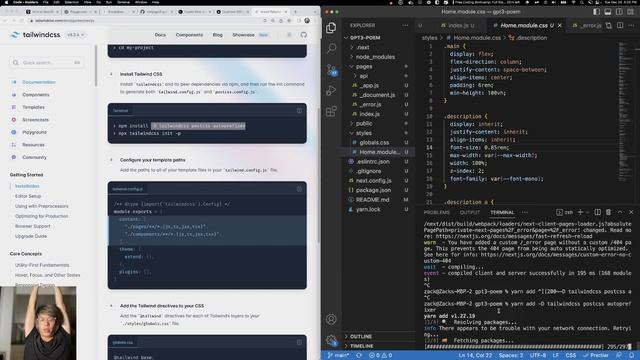Switch to the Problems panel tab
640x360 pixels.
pyautogui.click(x=436, y=212)
